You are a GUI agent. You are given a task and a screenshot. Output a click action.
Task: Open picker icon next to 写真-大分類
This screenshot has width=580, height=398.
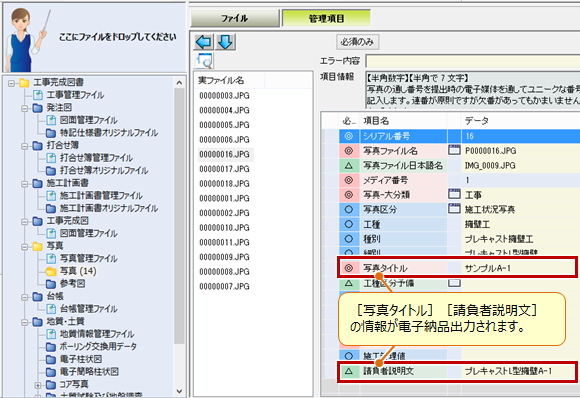[454, 194]
